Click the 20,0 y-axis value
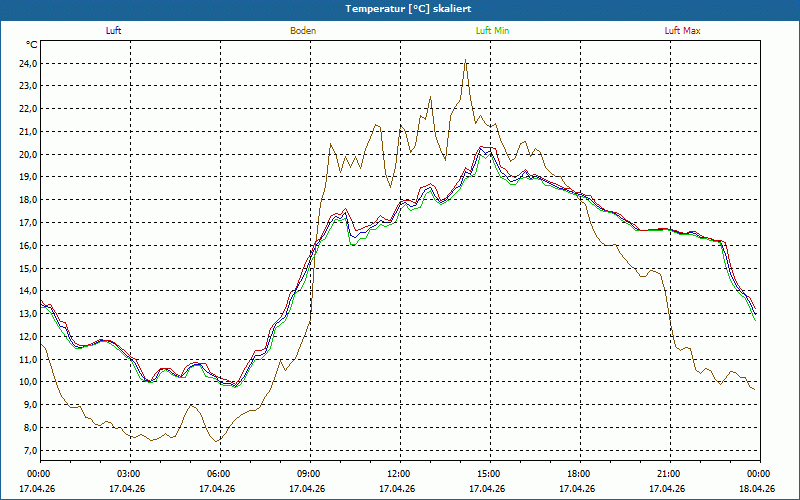 pos(28,155)
